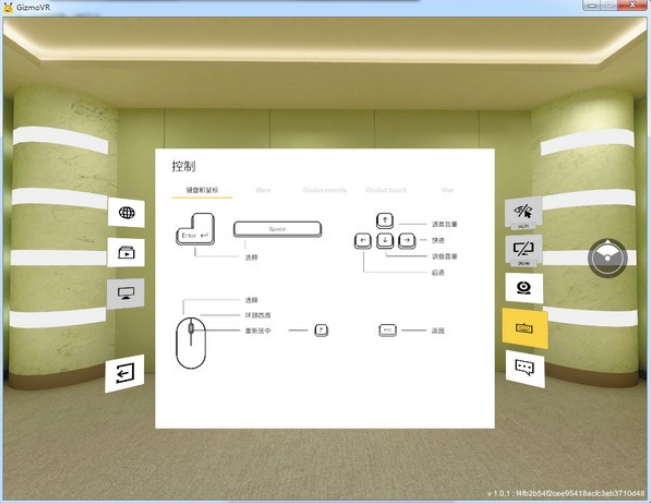Screen dimensions: 651x503
Task: Click the Esc key illustration
Action: [x=387, y=330]
